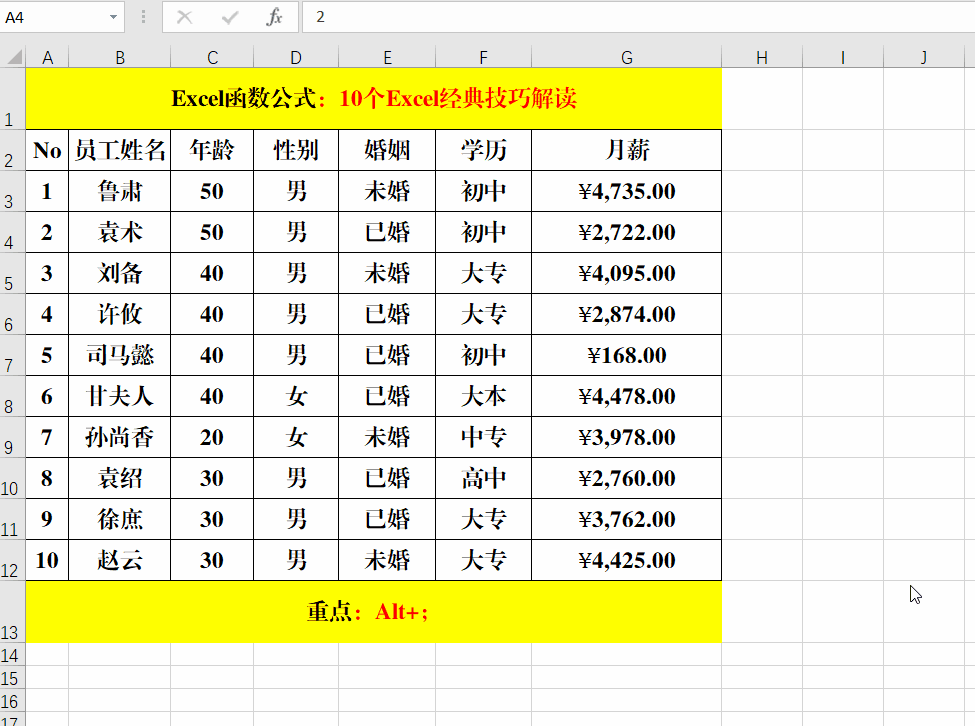Open the Name Box dropdown arrow
This screenshot has width=975, height=726.
coord(113,17)
